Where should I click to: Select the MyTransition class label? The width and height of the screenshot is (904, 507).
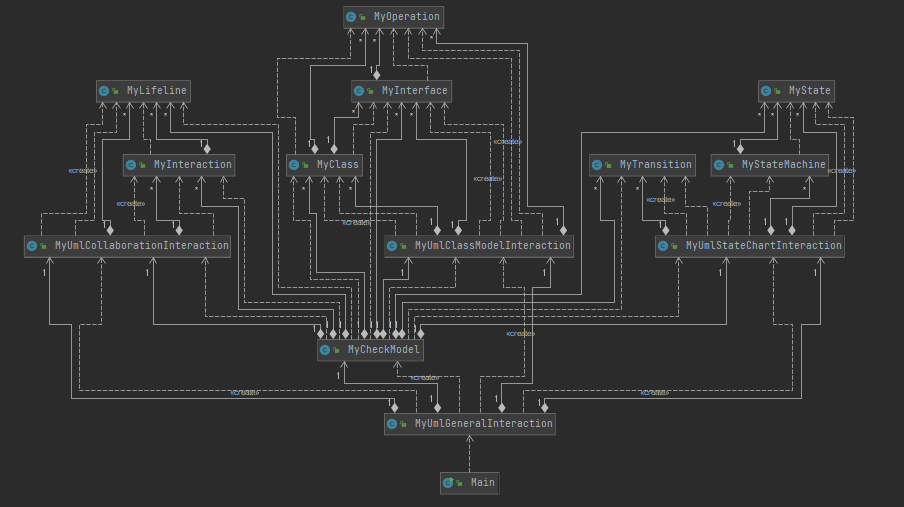(656, 164)
